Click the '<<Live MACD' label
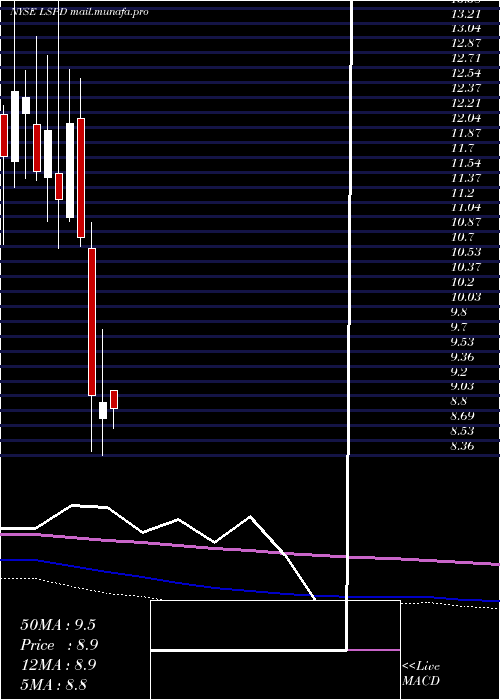Screen dimensions: 500x700 (421, 674)
